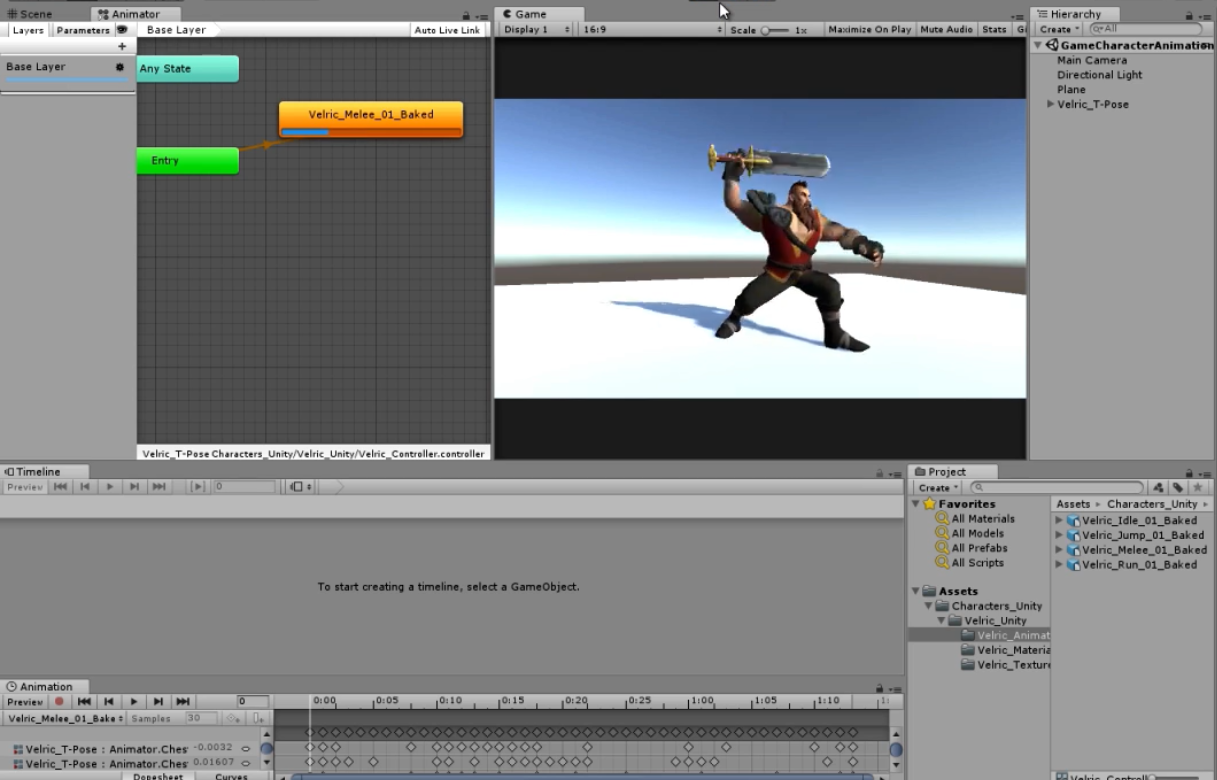Expand Velric_Idle_01_Baked asset contents

pos(1060,520)
